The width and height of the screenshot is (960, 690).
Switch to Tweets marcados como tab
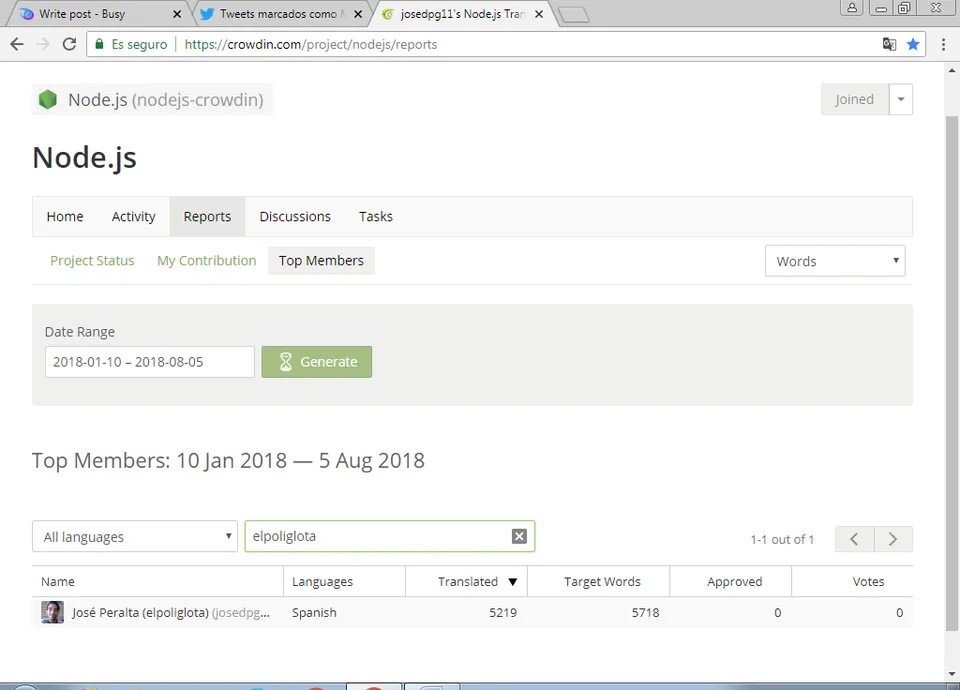(x=280, y=14)
